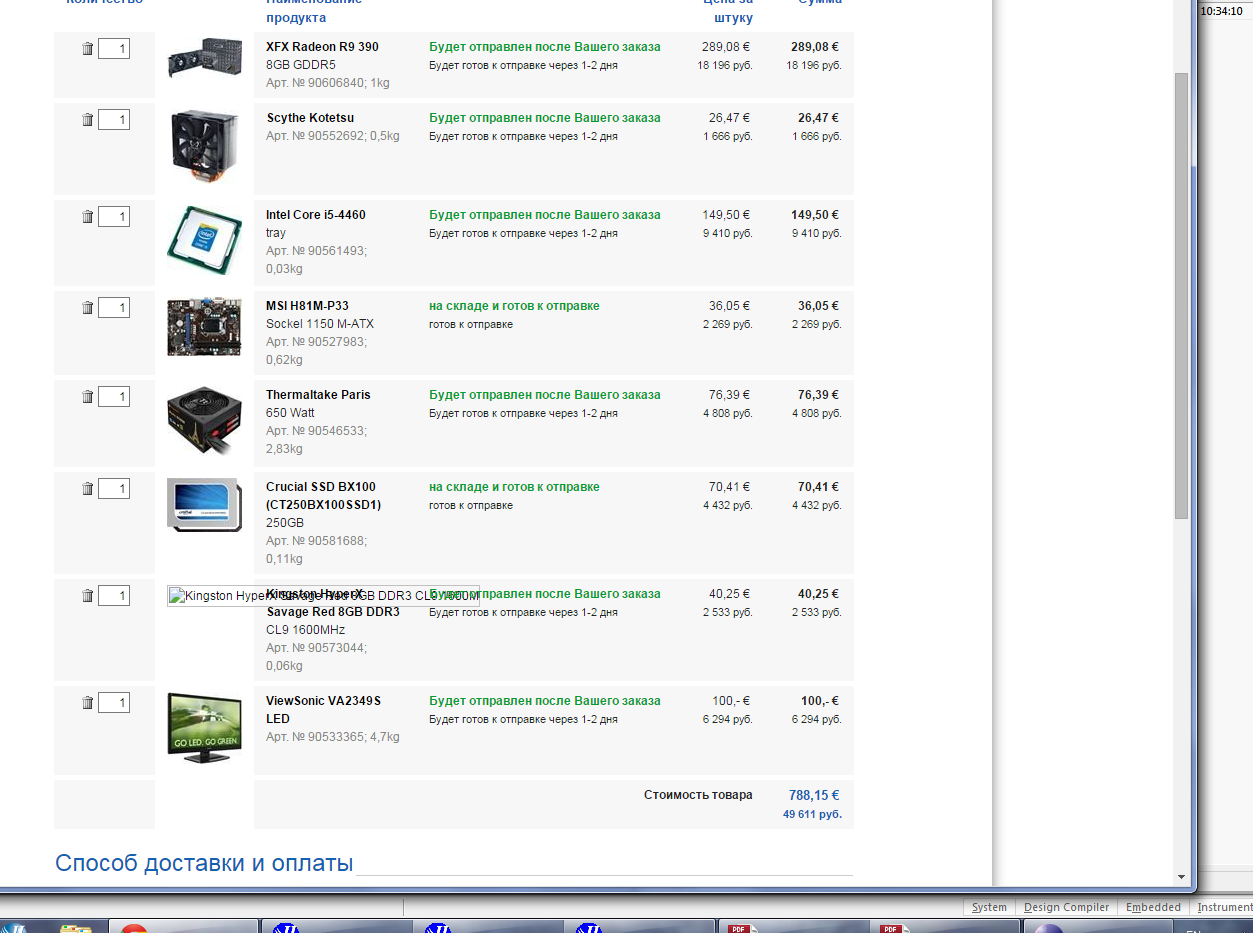The height and width of the screenshot is (933, 1253).
Task: Click total in rubles 49 611 руб.
Action: click(812, 814)
